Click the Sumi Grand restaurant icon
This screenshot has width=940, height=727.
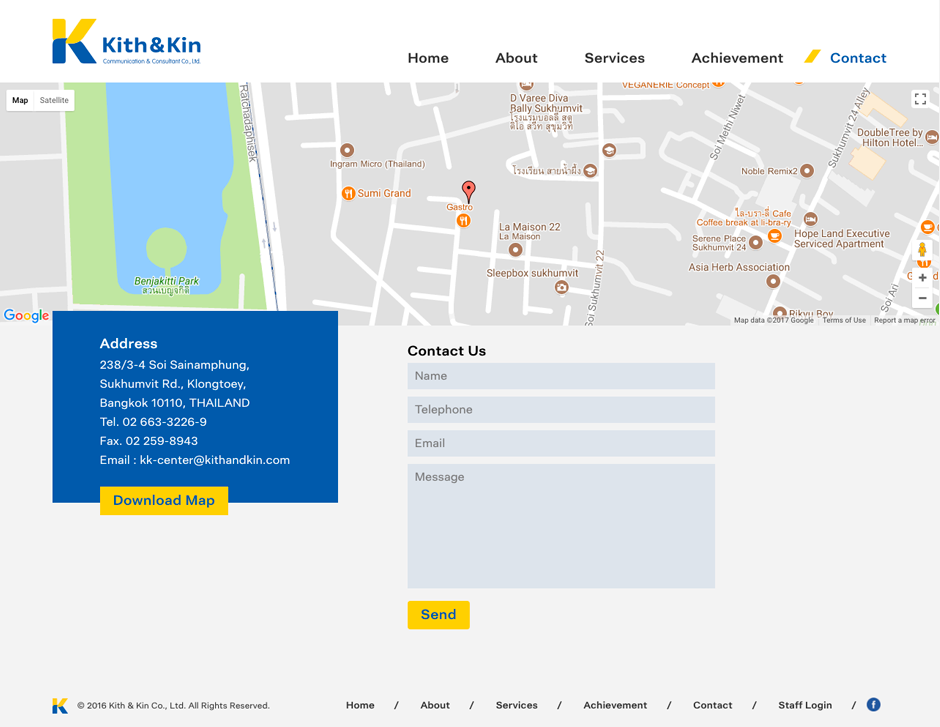click(x=348, y=193)
